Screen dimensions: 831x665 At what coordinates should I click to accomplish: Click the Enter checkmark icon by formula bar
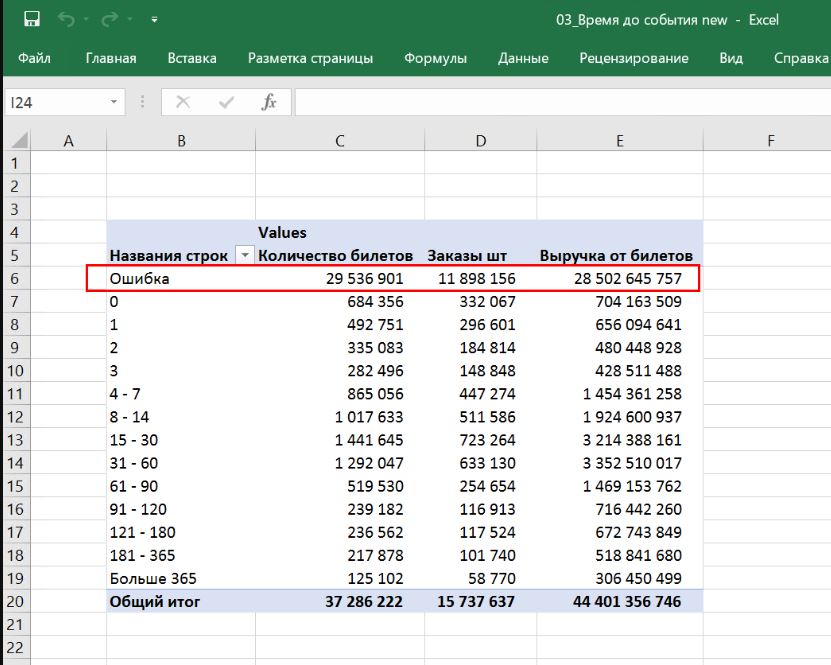pyautogui.click(x=226, y=102)
